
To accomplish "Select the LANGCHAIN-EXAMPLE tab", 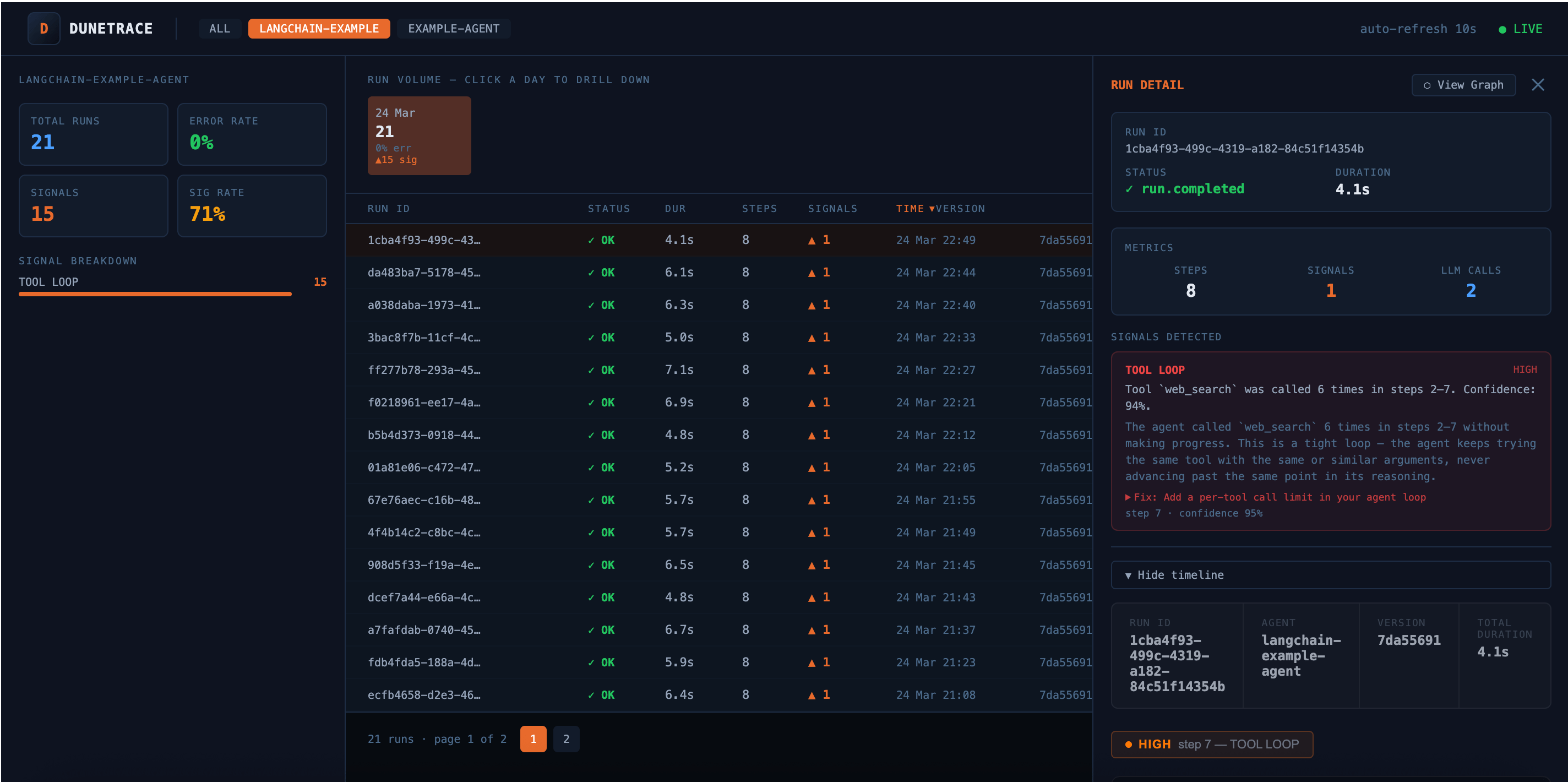I will coord(318,29).
